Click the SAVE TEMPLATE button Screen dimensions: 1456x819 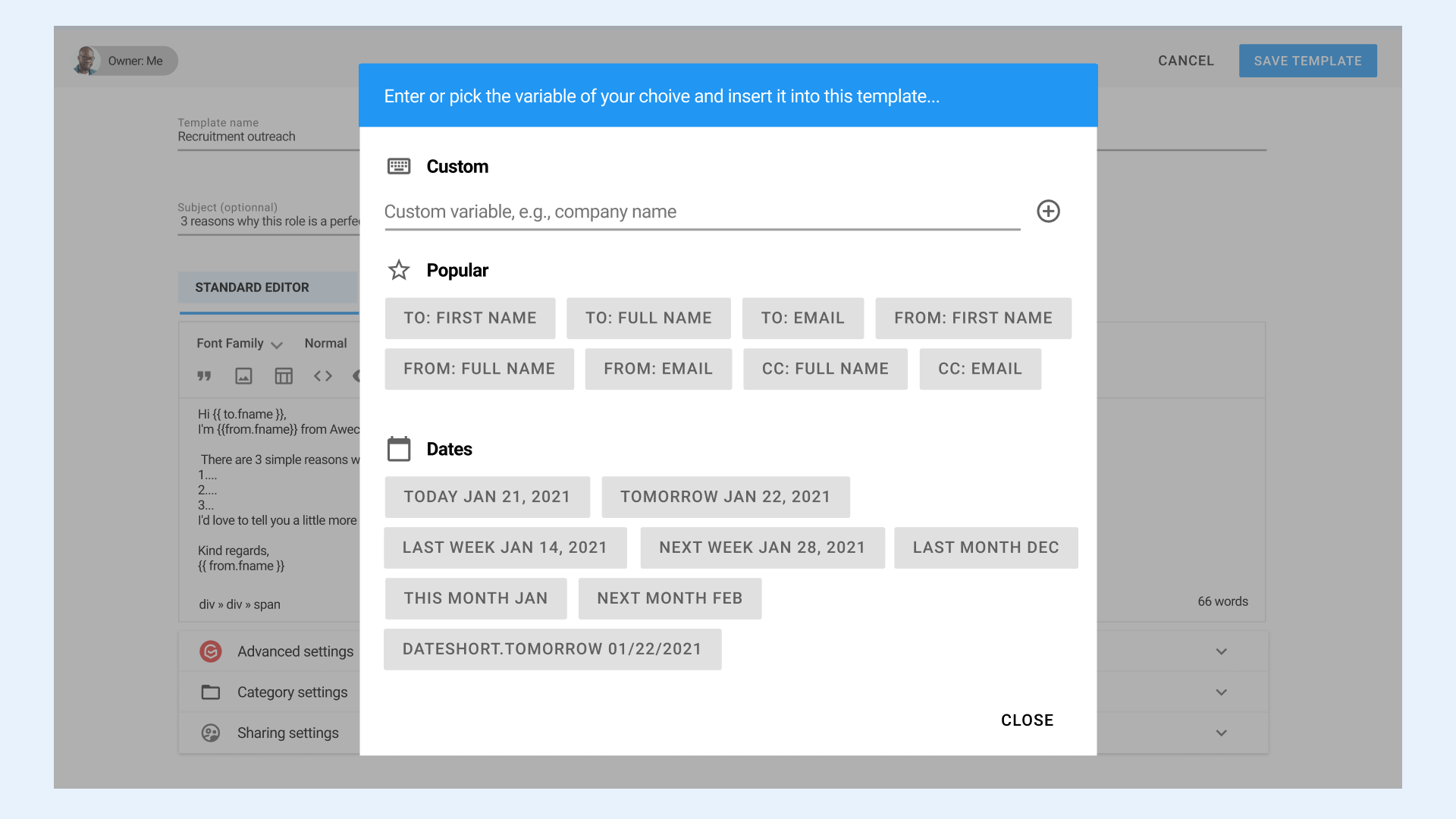tap(1307, 60)
